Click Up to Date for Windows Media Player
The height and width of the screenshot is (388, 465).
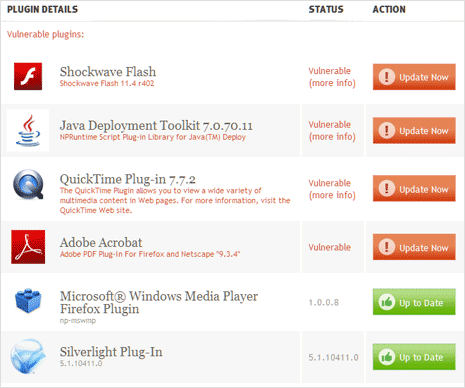coord(414,302)
